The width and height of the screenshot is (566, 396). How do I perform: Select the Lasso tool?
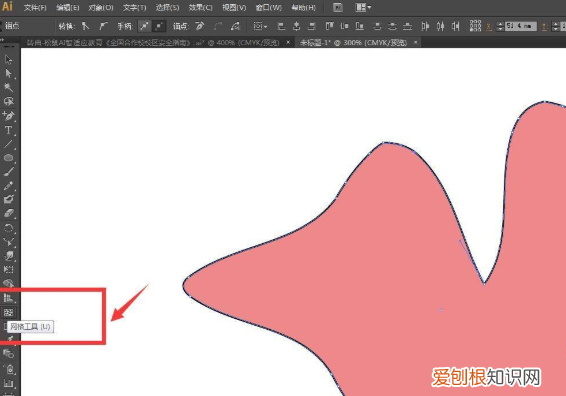click(8, 101)
